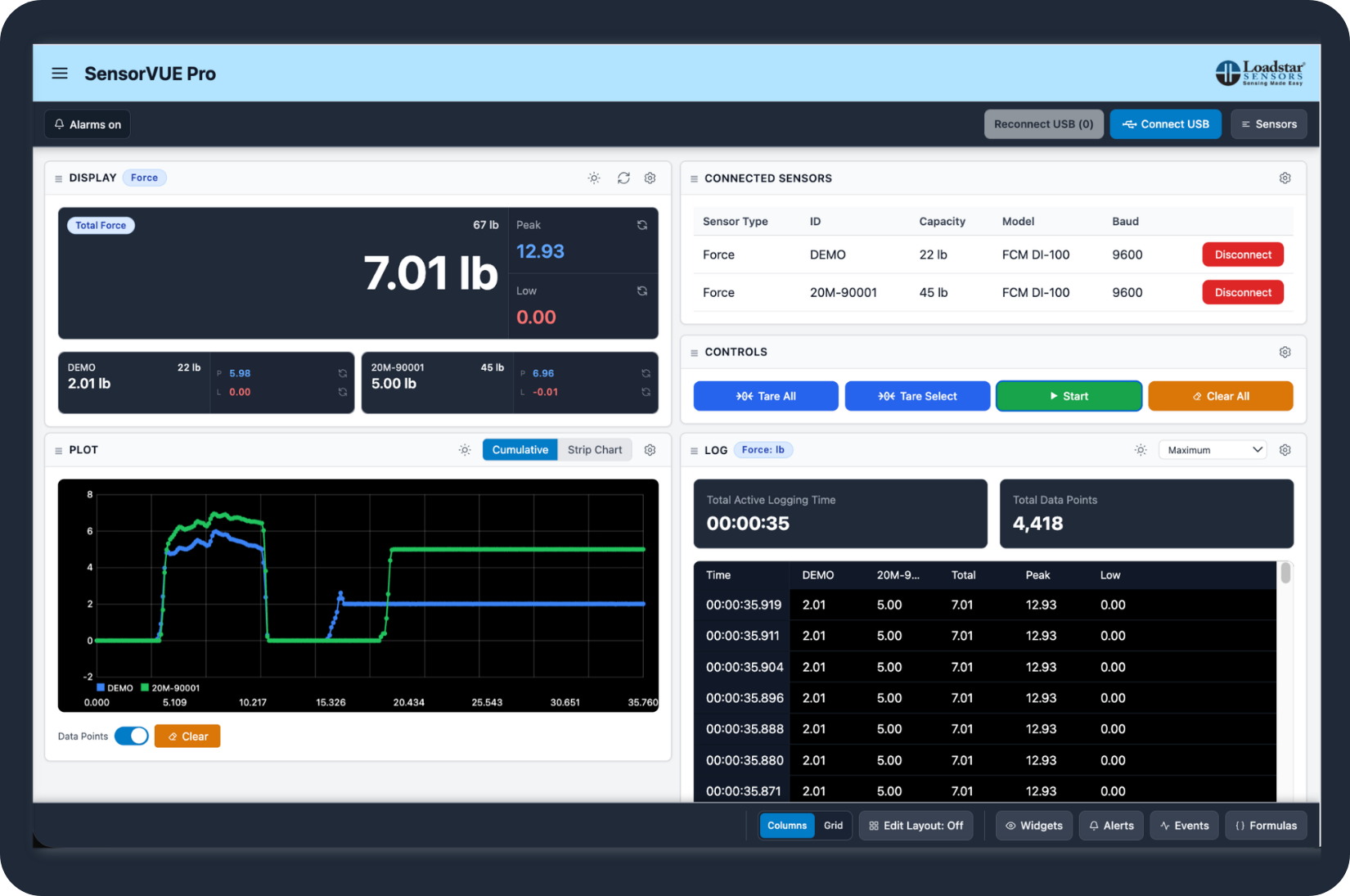
Task: Click the Total column header in log
Action: pyautogui.click(x=963, y=575)
